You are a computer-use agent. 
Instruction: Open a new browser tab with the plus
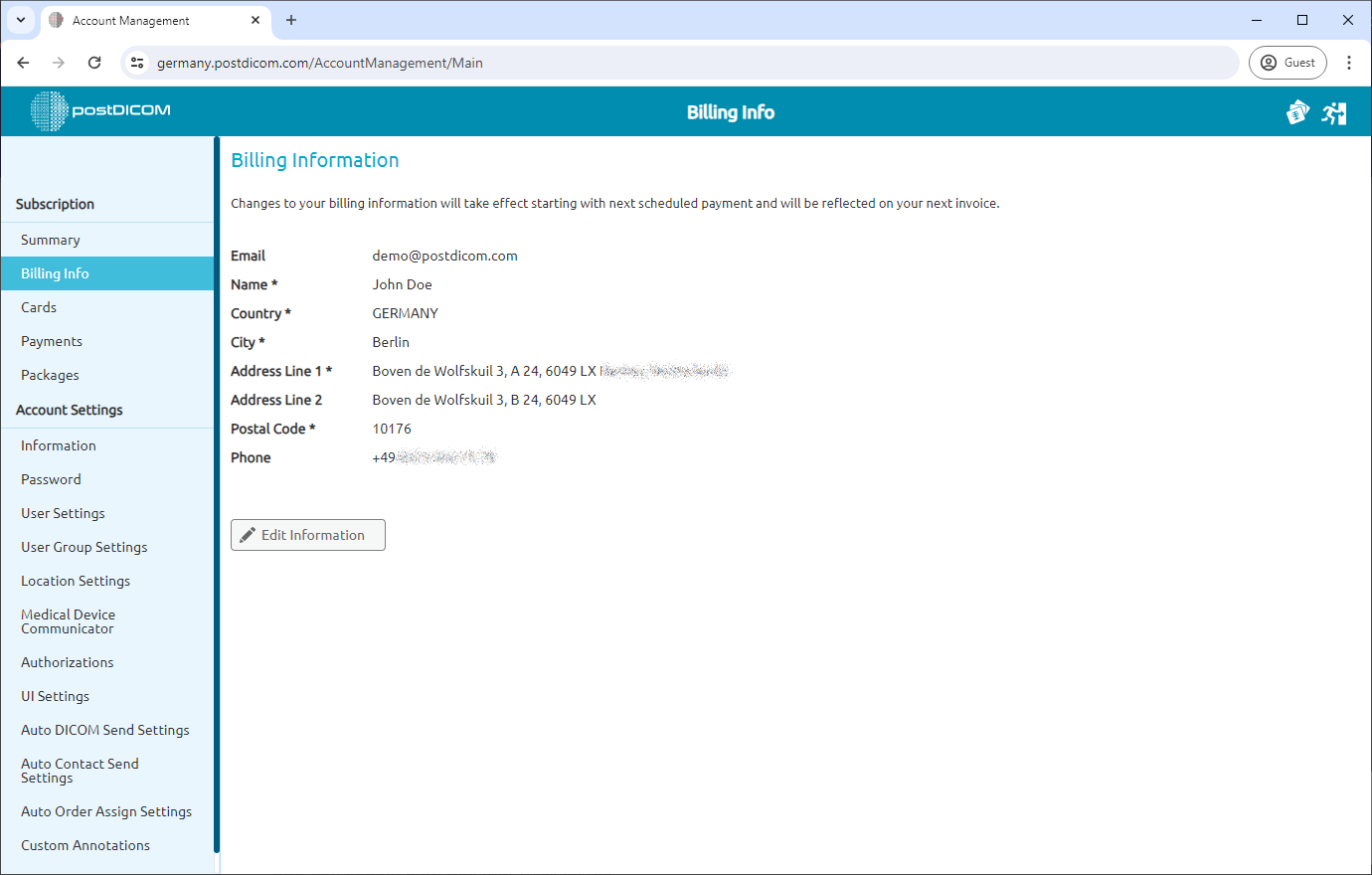point(291,20)
